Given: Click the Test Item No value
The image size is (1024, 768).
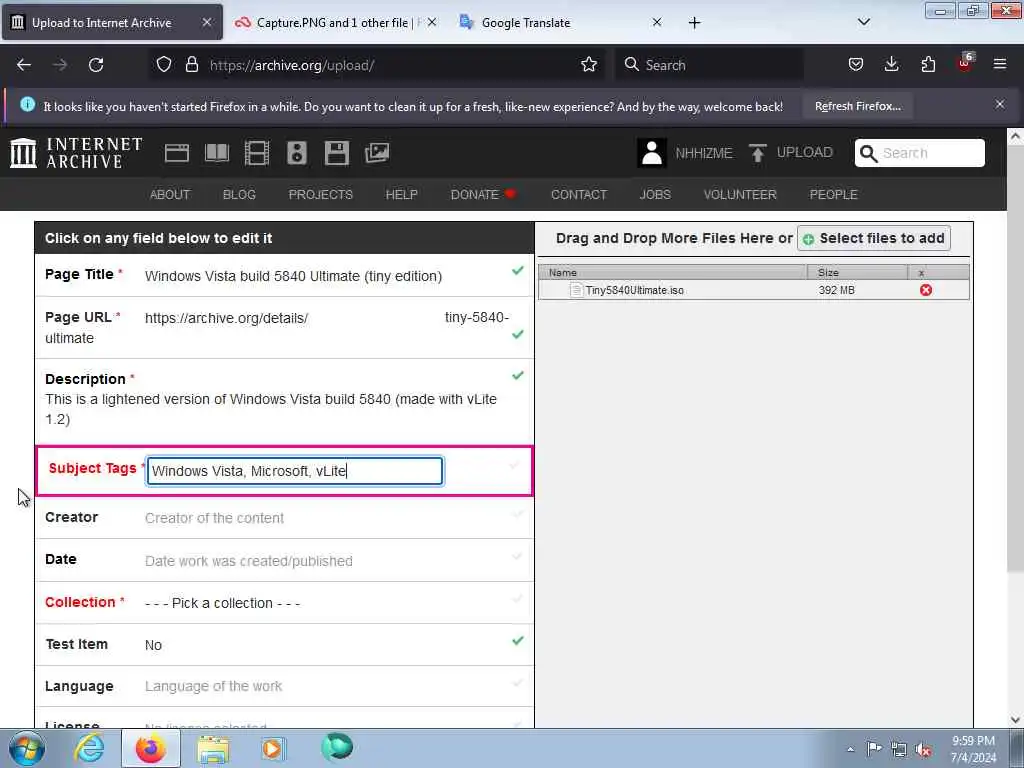Looking at the screenshot, I should [x=153, y=645].
